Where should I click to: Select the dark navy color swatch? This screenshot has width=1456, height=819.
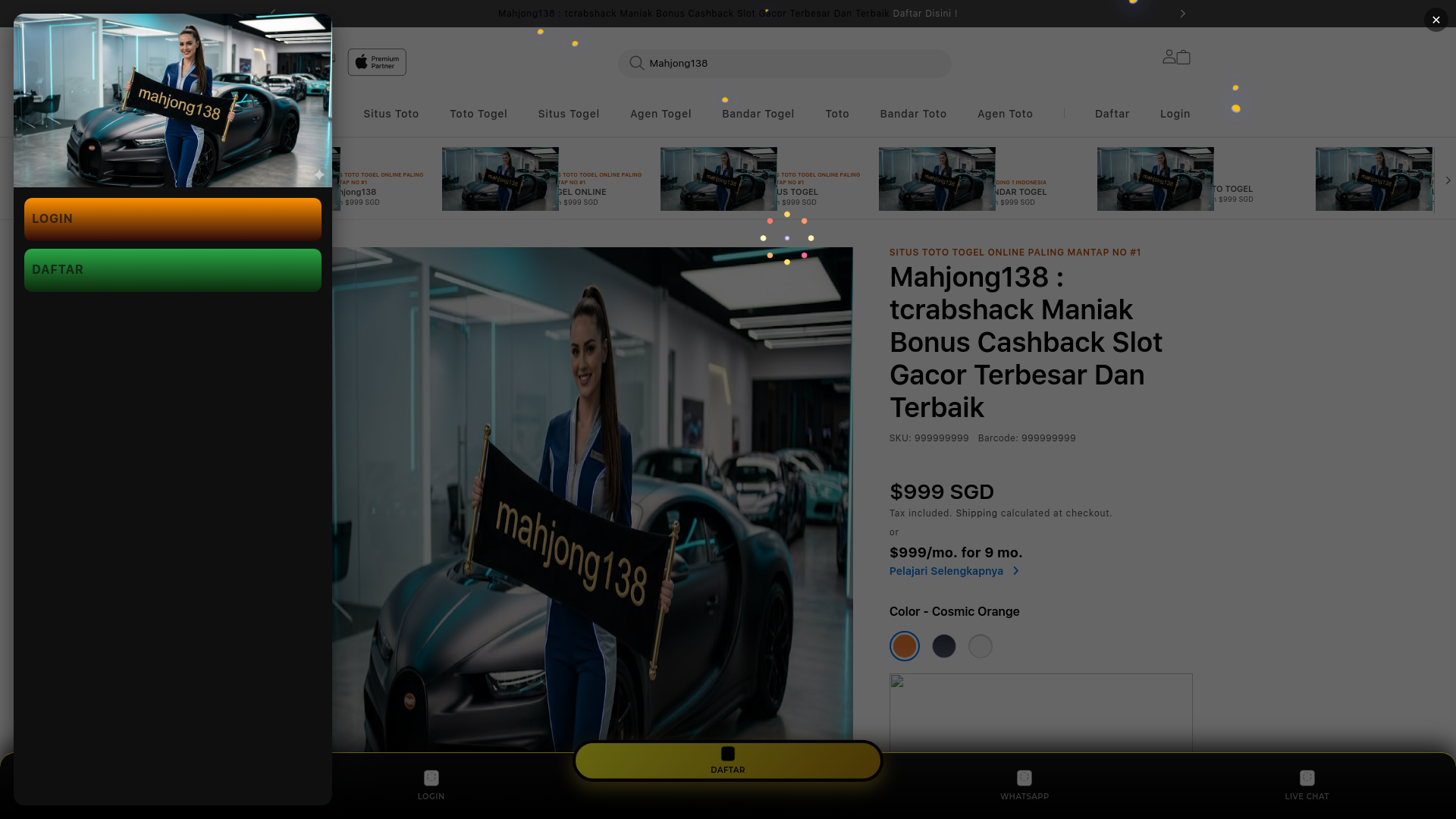click(944, 646)
